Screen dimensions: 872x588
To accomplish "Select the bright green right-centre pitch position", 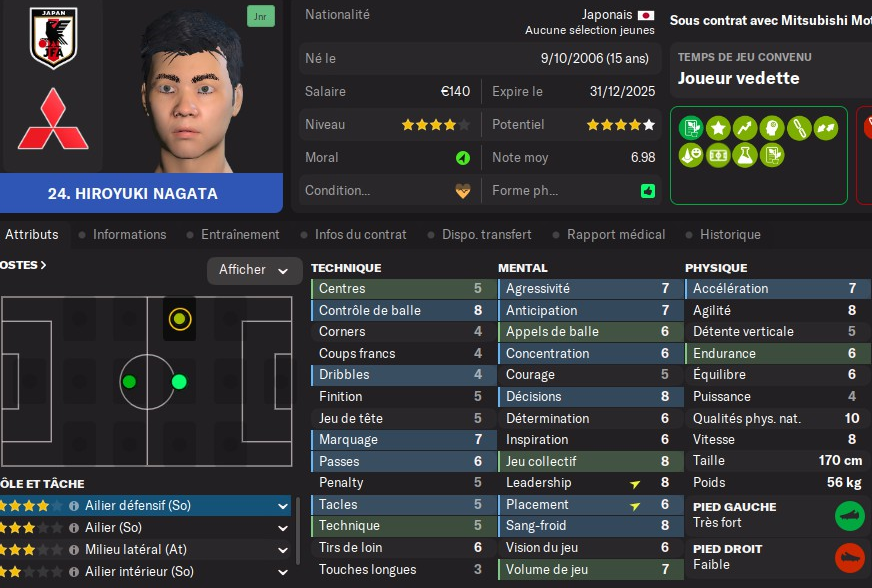I will click(x=179, y=381).
